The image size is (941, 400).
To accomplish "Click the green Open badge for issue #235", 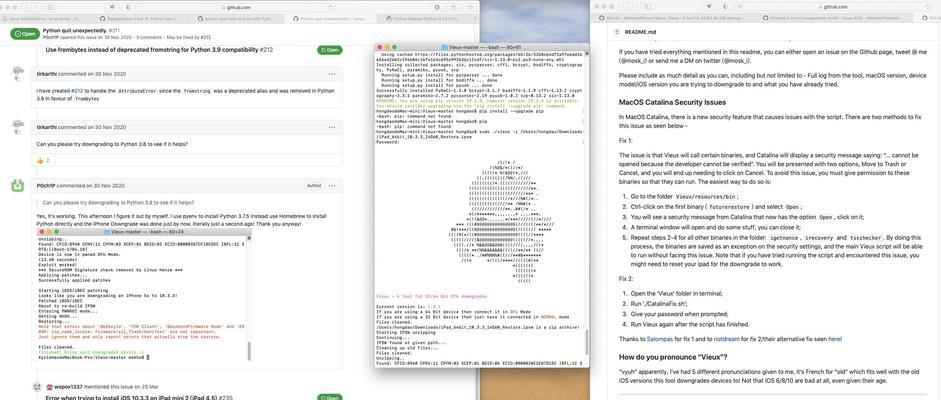I will click(x=329, y=398).
